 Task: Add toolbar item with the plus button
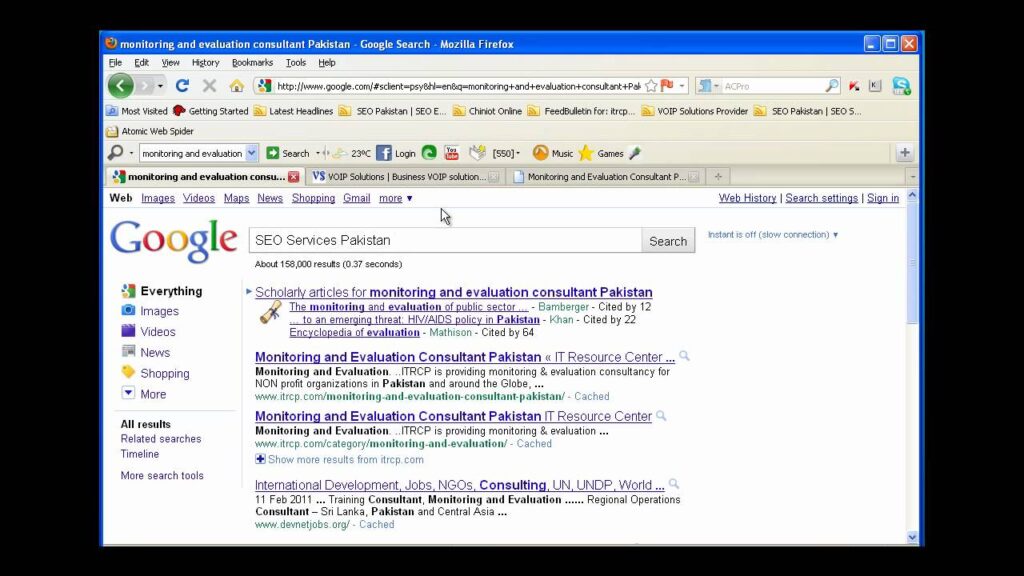[904, 153]
